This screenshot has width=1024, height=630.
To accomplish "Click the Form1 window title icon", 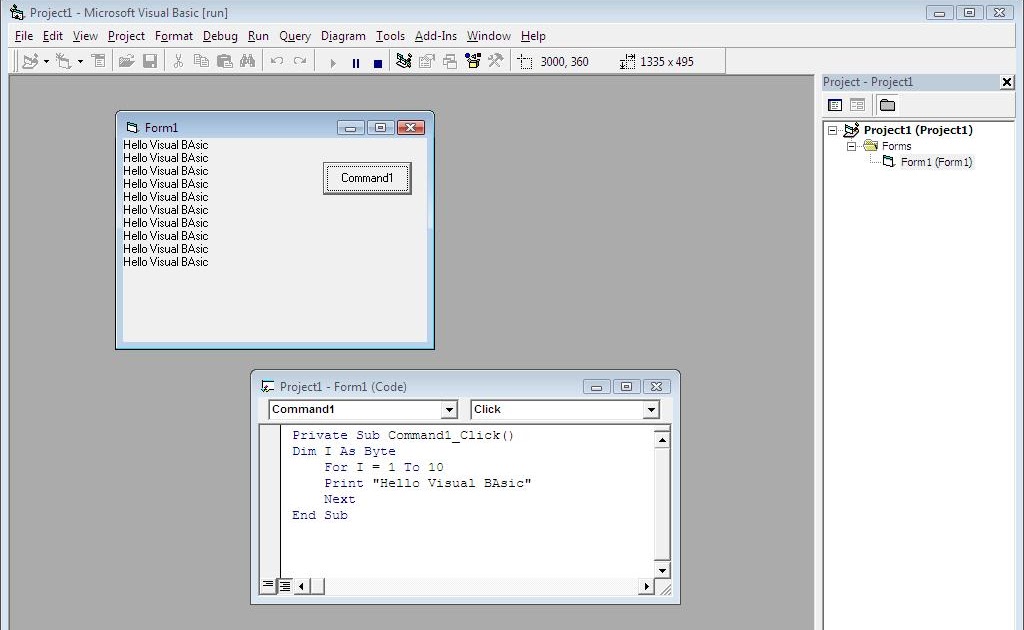I will click(133, 127).
